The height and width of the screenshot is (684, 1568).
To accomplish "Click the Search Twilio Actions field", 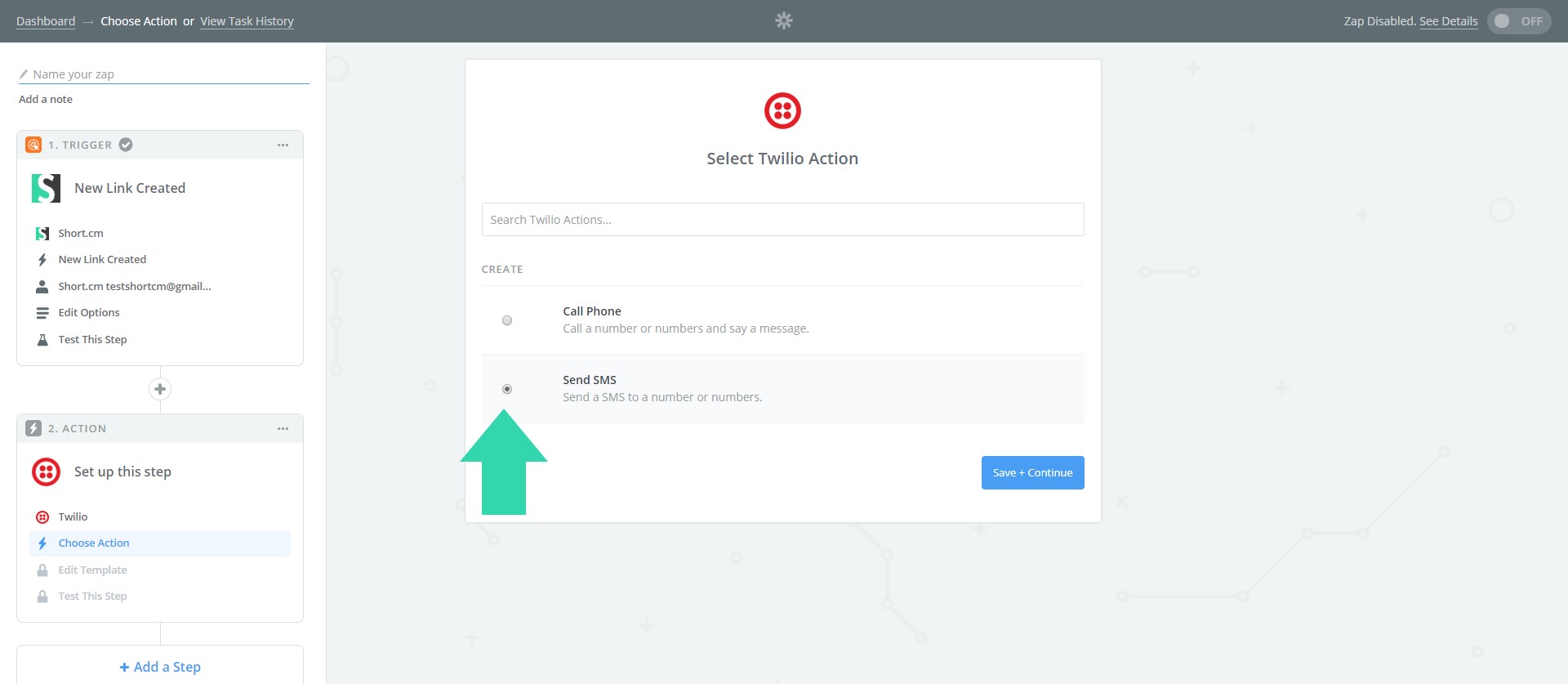I will (x=782, y=220).
